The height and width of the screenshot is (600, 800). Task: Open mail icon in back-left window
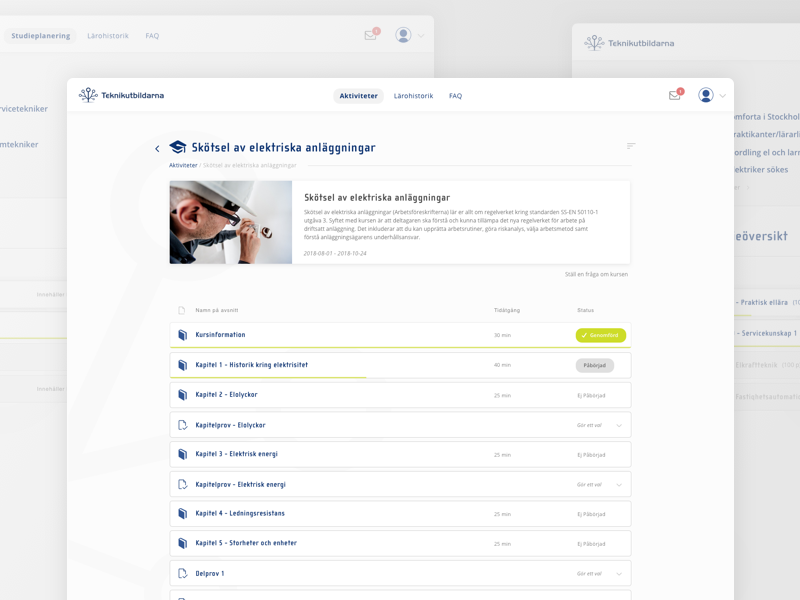pos(372,34)
